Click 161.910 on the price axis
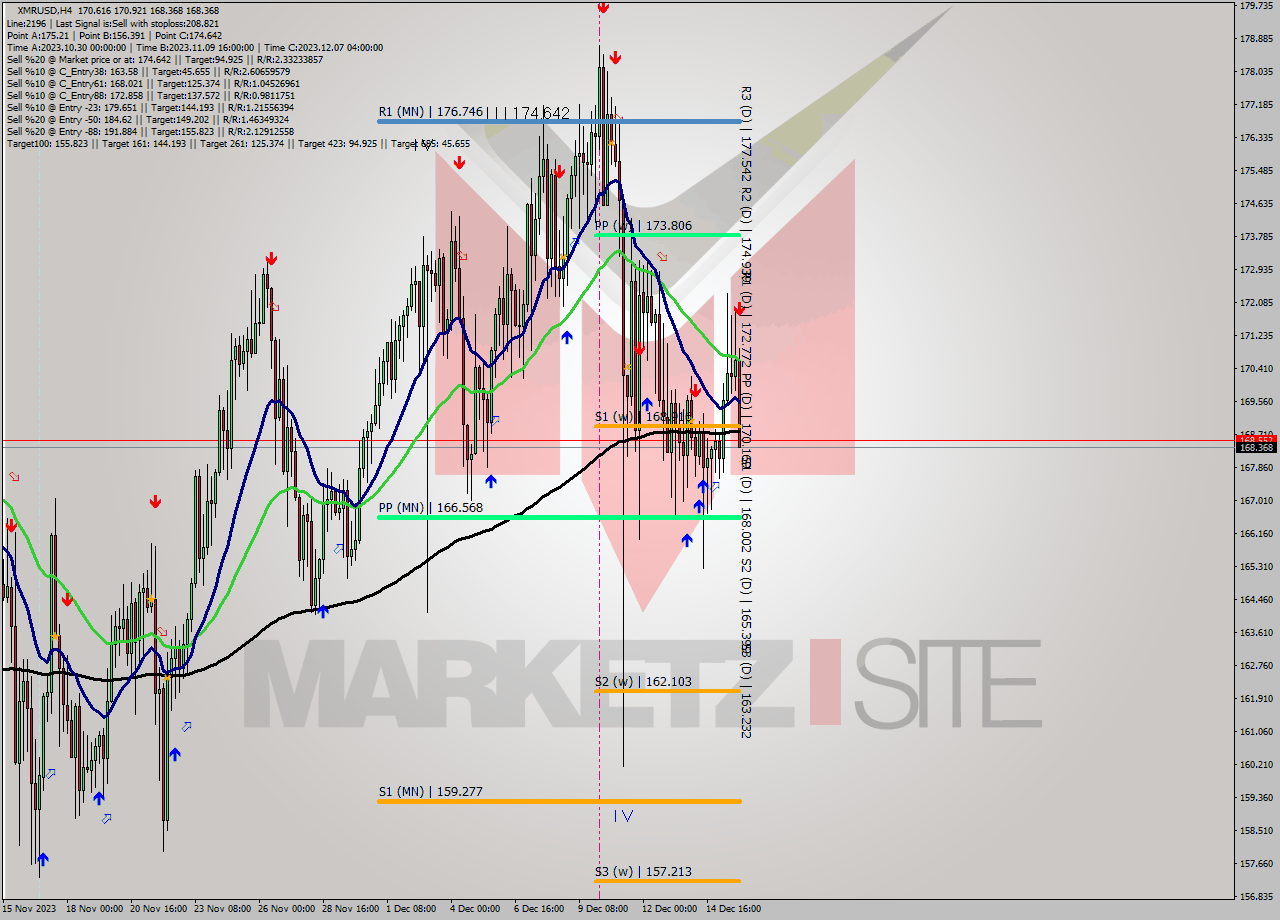The image size is (1280, 920). point(1256,699)
